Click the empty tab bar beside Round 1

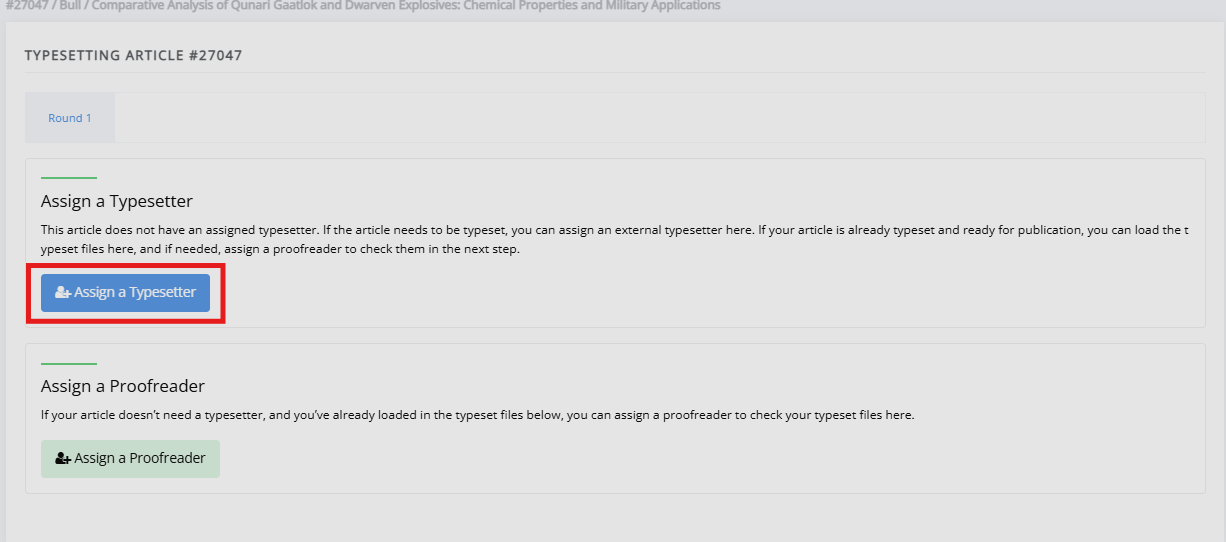click(660, 118)
